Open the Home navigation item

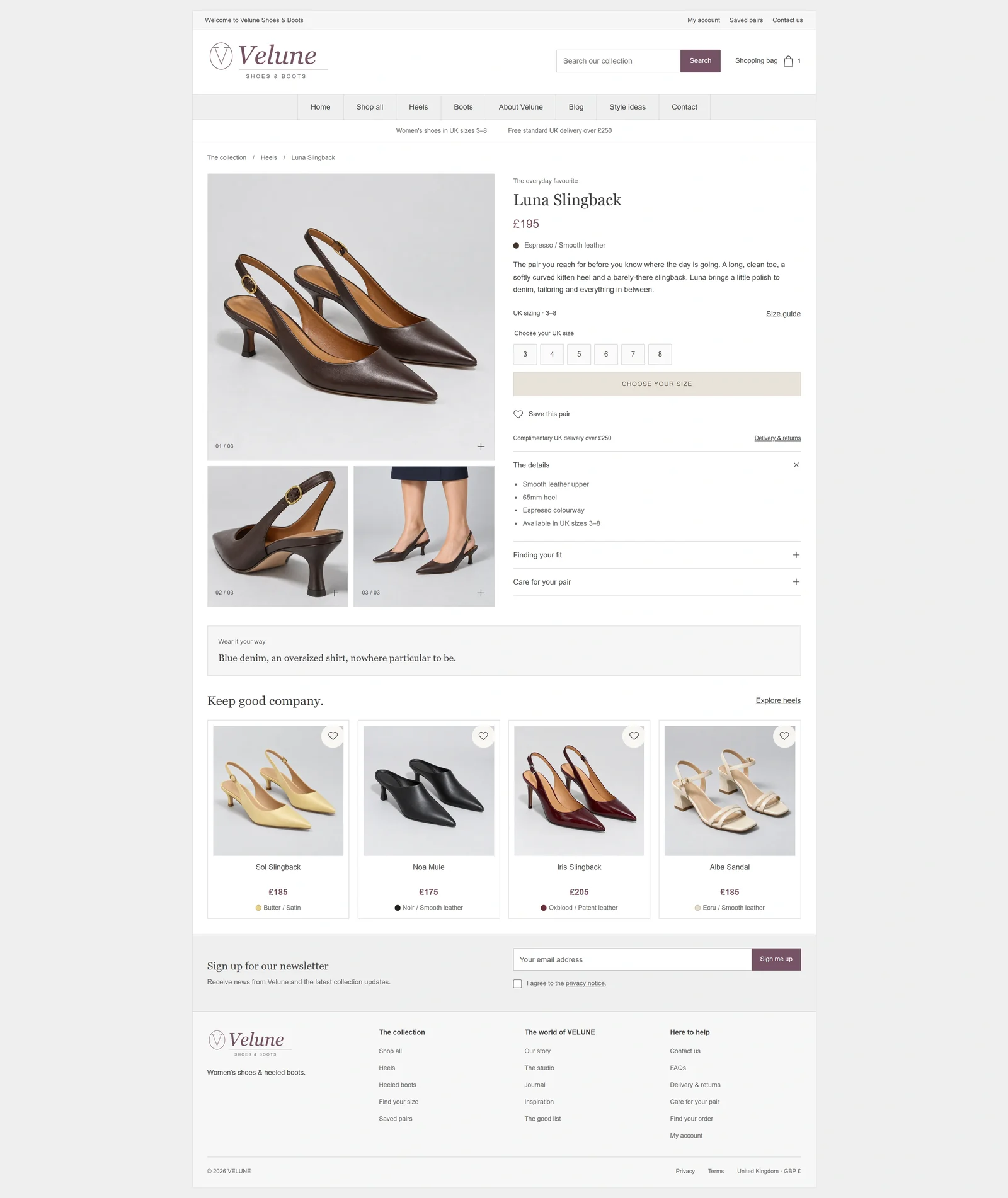pos(320,108)
